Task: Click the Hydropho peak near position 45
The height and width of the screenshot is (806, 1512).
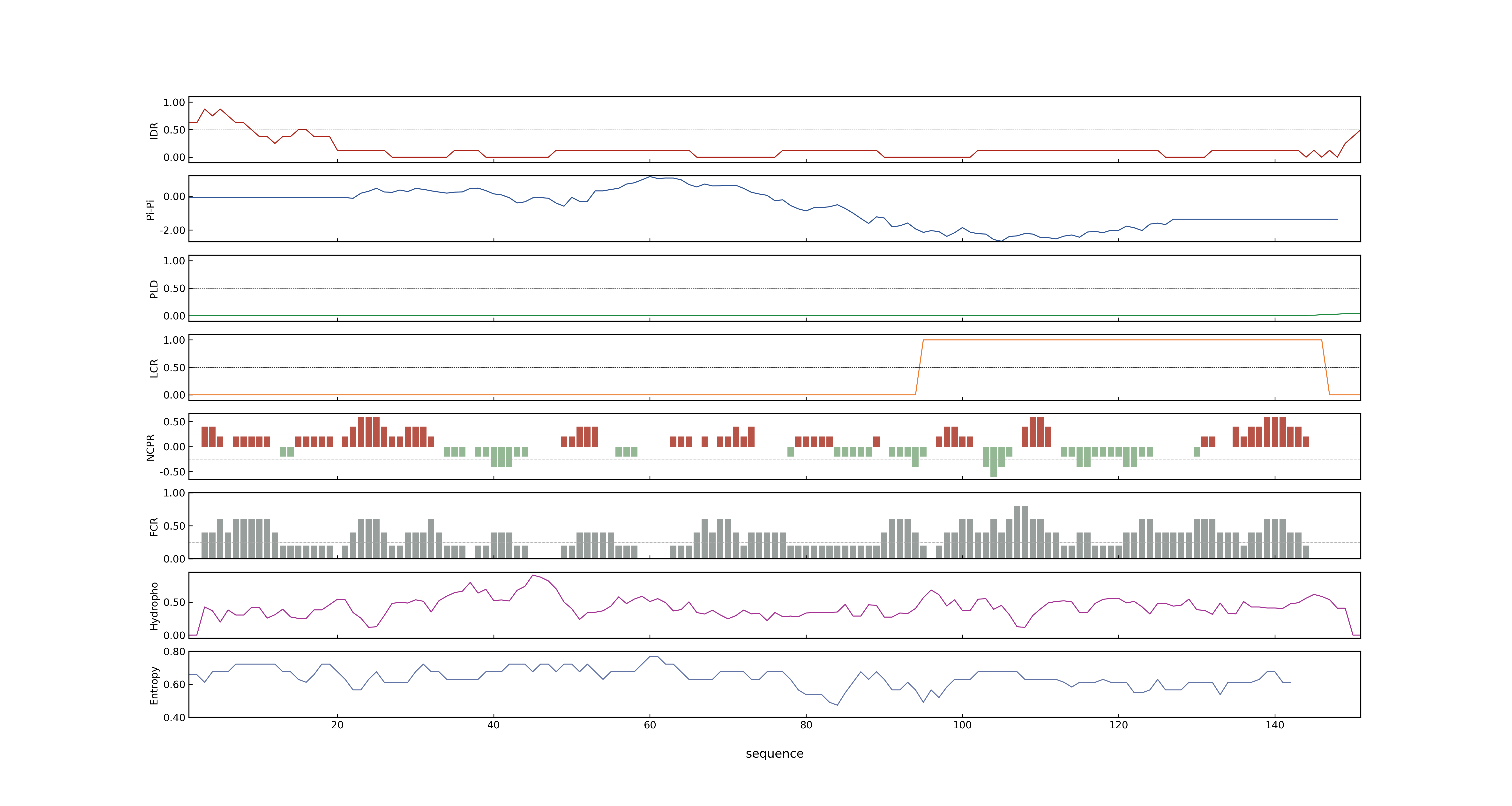Action: (x=533, y=576)
